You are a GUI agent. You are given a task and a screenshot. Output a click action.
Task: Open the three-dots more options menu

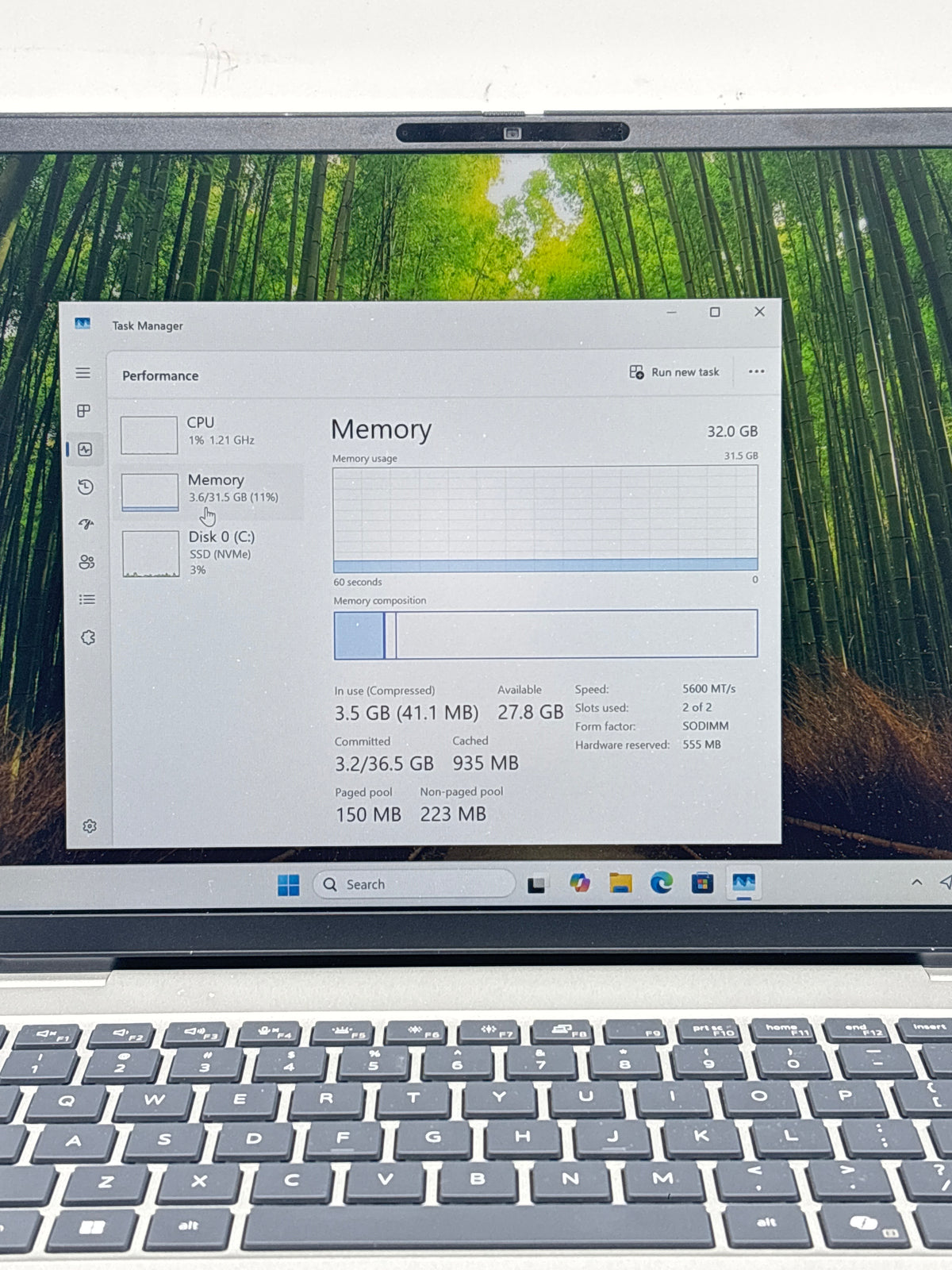[756, 371]
